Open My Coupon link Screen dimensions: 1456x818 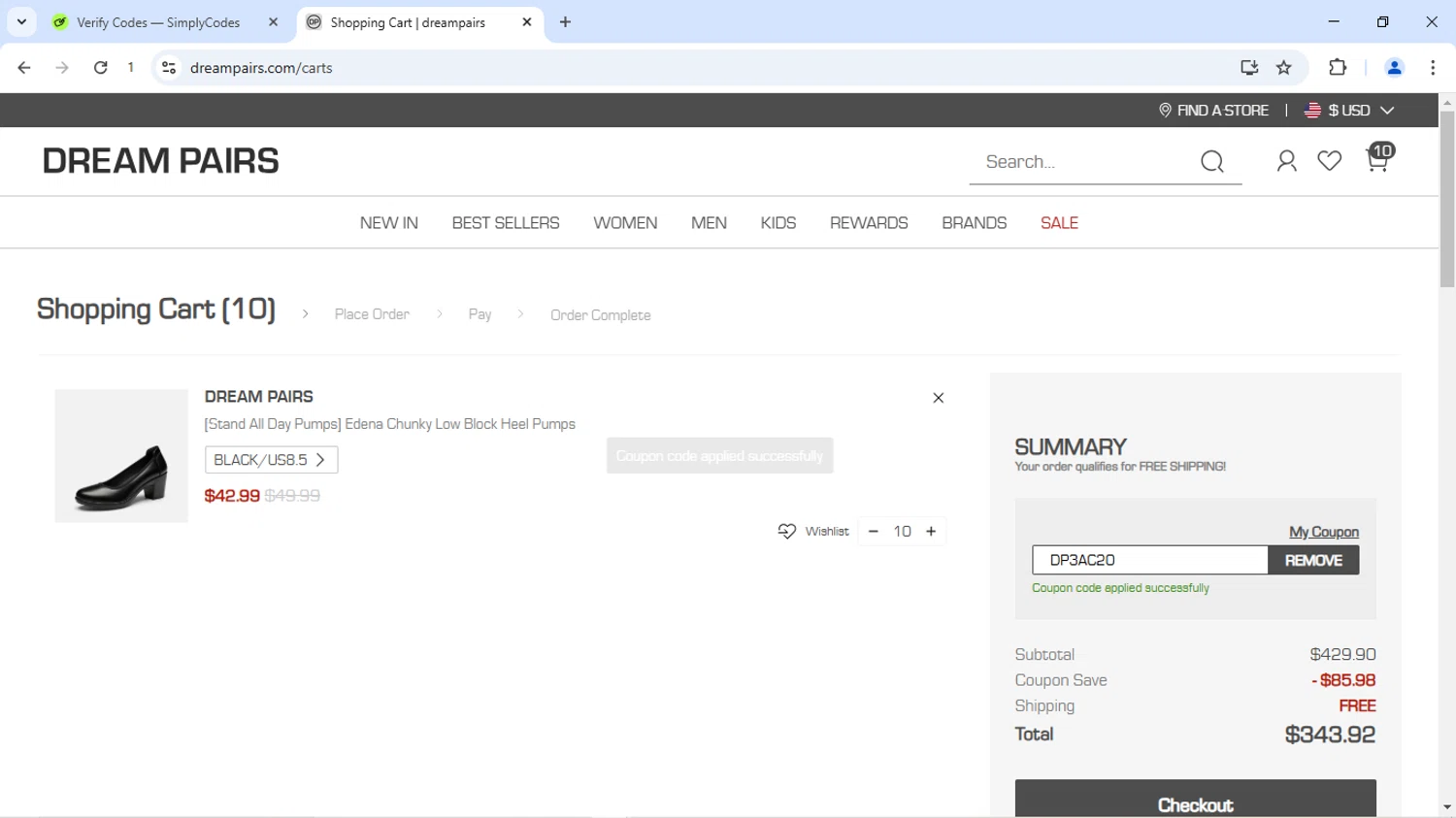(1324, 532)
